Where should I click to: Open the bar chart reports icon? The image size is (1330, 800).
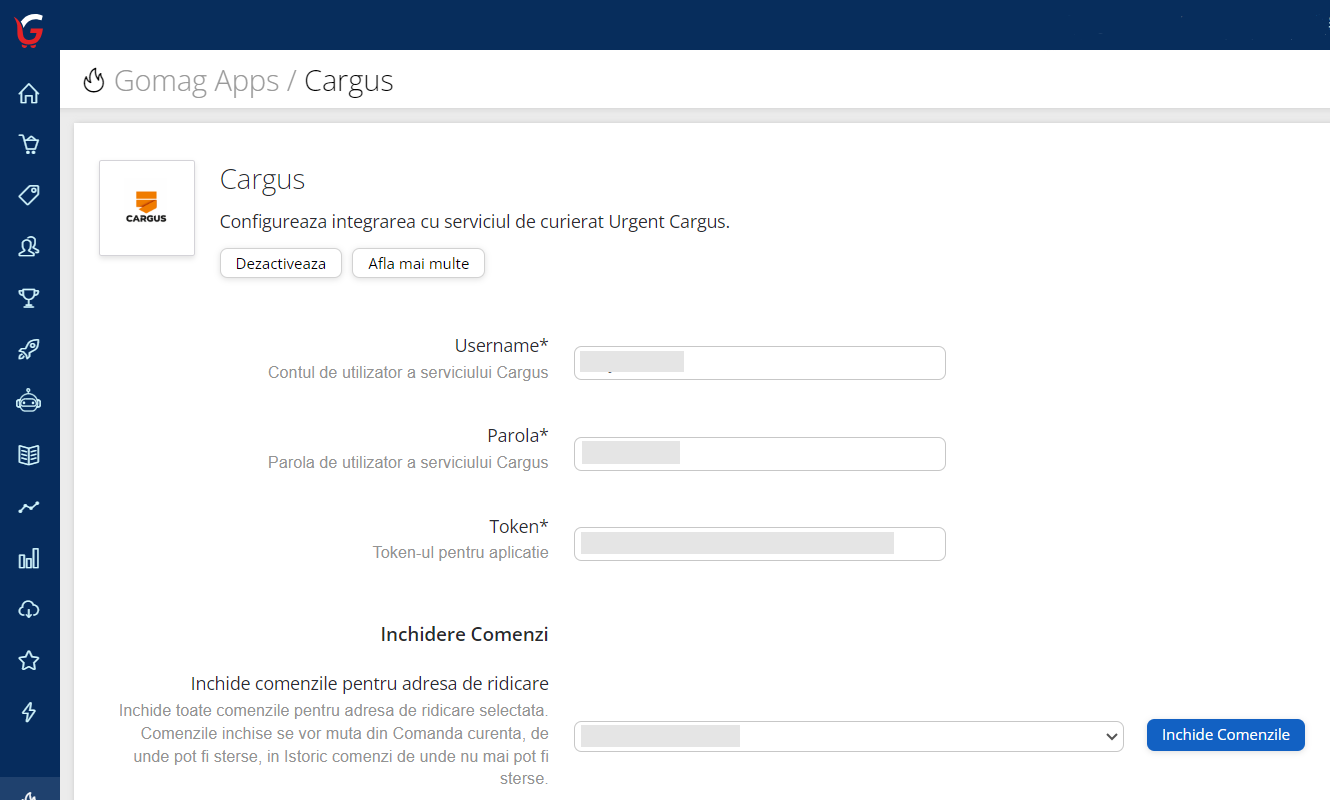(x=29, y=557)
